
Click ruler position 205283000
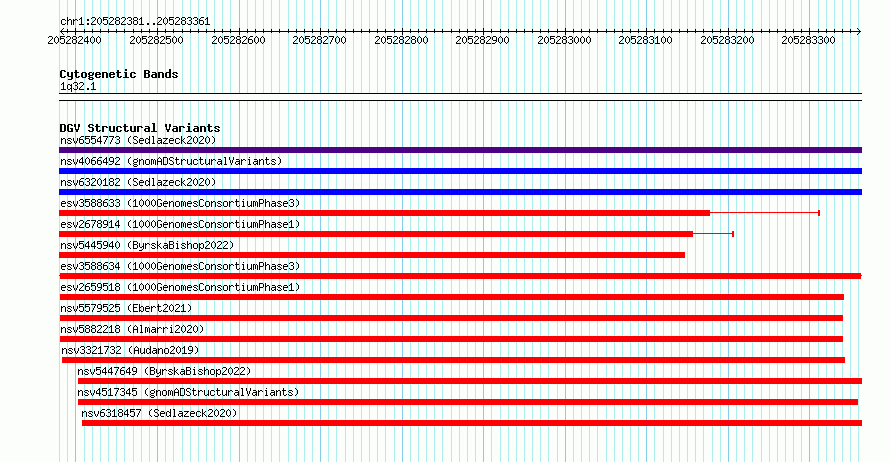(564, 40)
